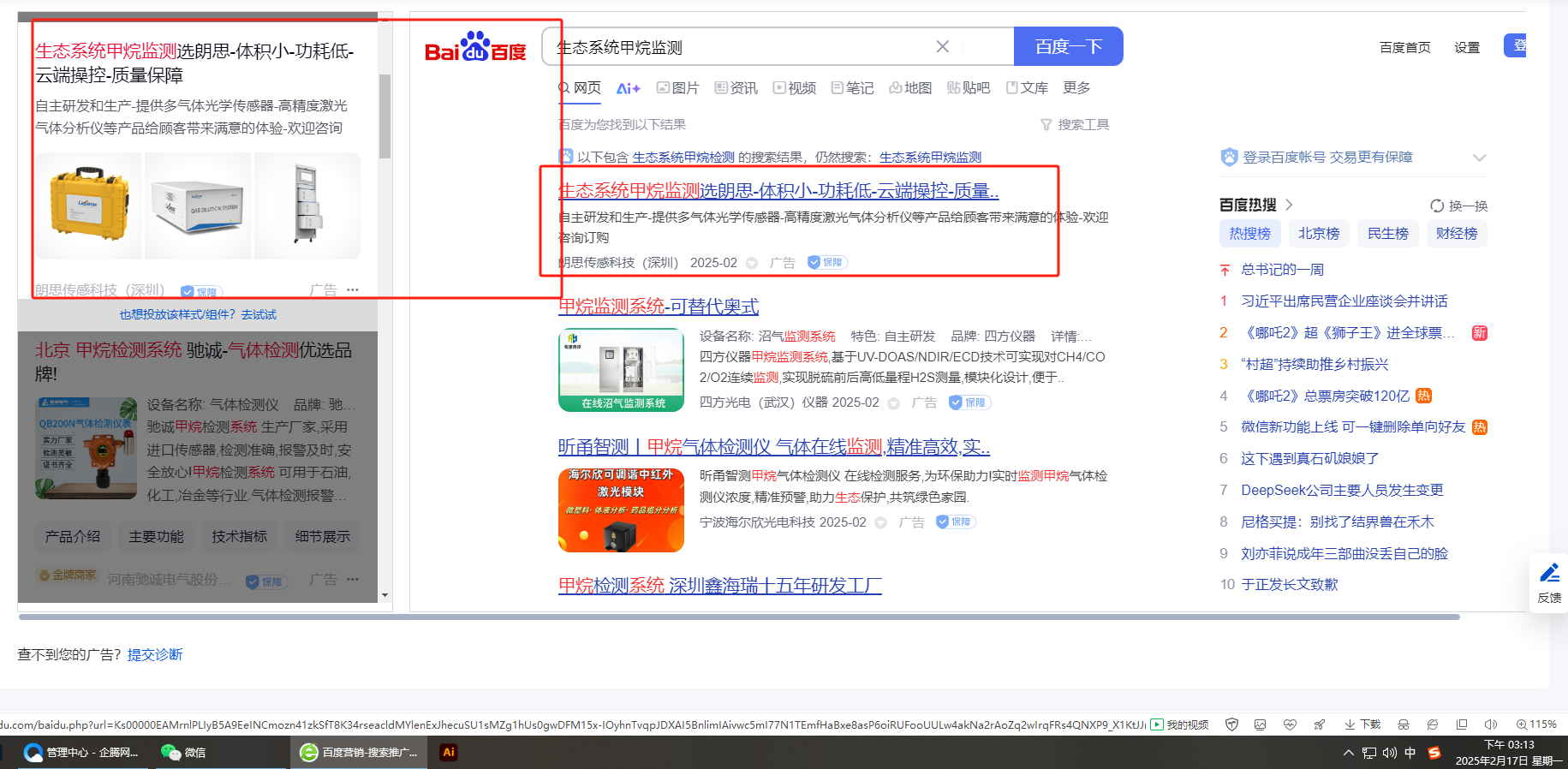
Task: Click the Baidu logo
Action: click(x=475, y=48)
